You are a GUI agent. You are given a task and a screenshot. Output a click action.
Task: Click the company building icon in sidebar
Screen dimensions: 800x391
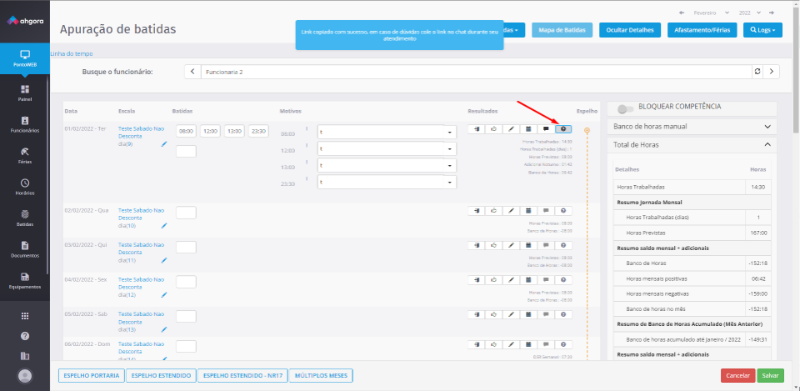[25, 356]
